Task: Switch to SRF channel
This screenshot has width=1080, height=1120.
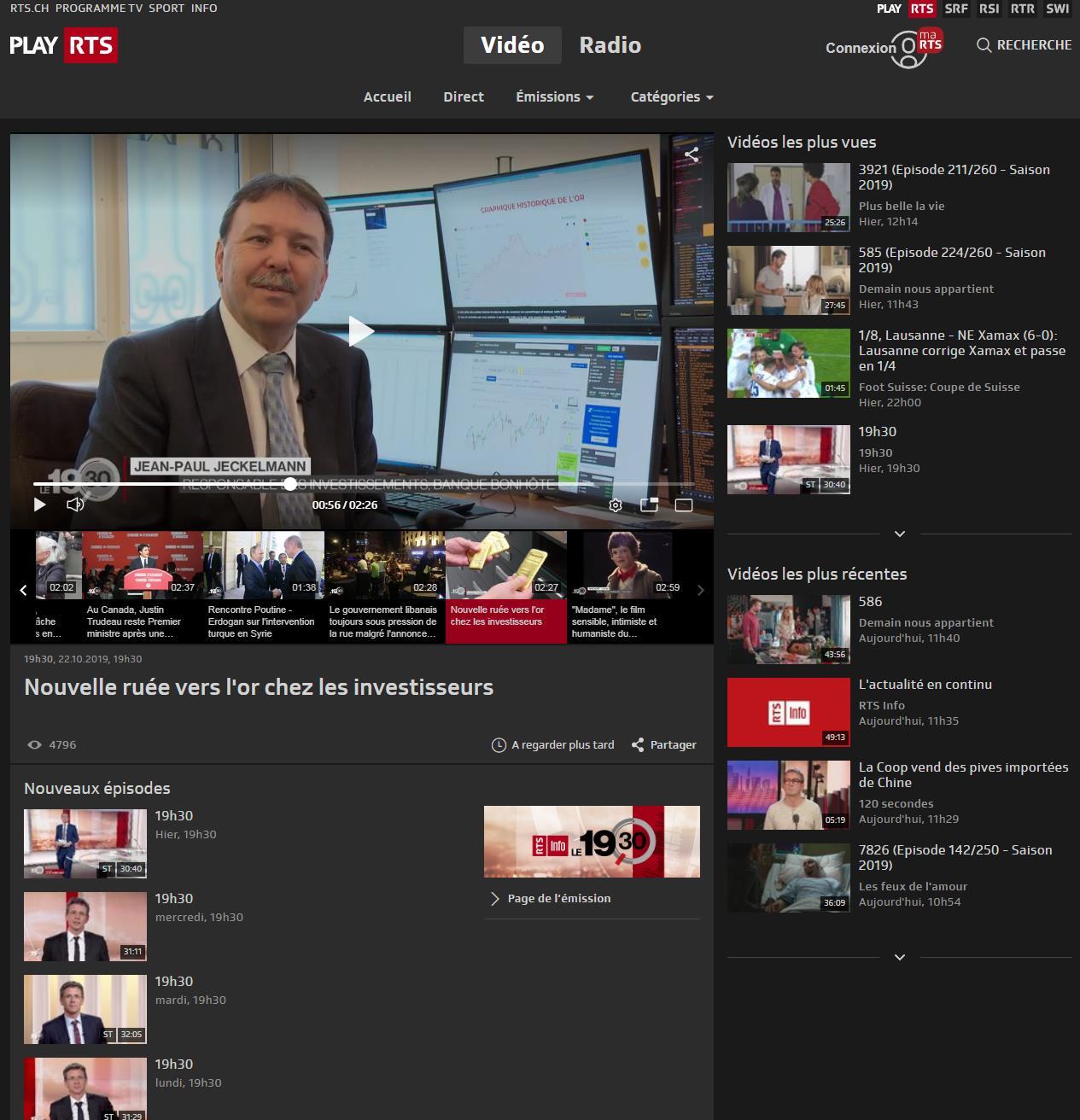Action: [956, 9]
